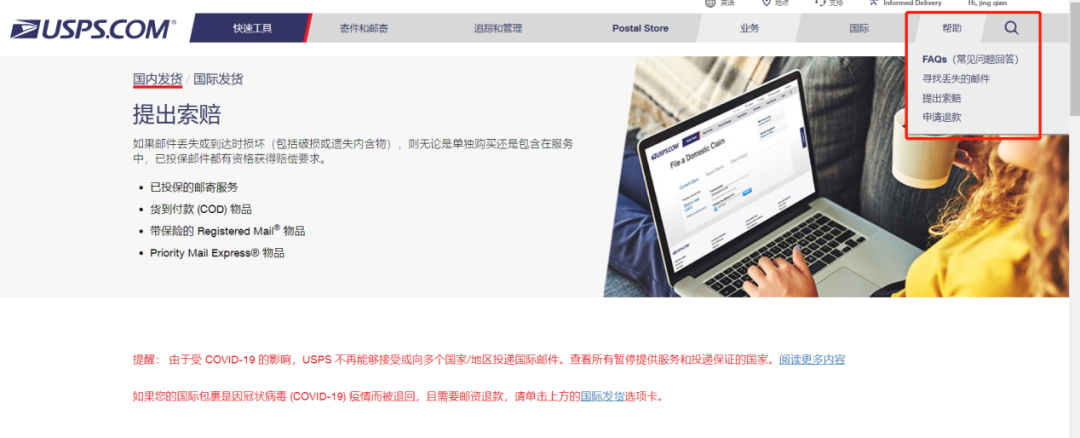Click the 国际发货 link in COVID notice
This screenshot has height=438, width=1080.
click(x=603, y=396)
